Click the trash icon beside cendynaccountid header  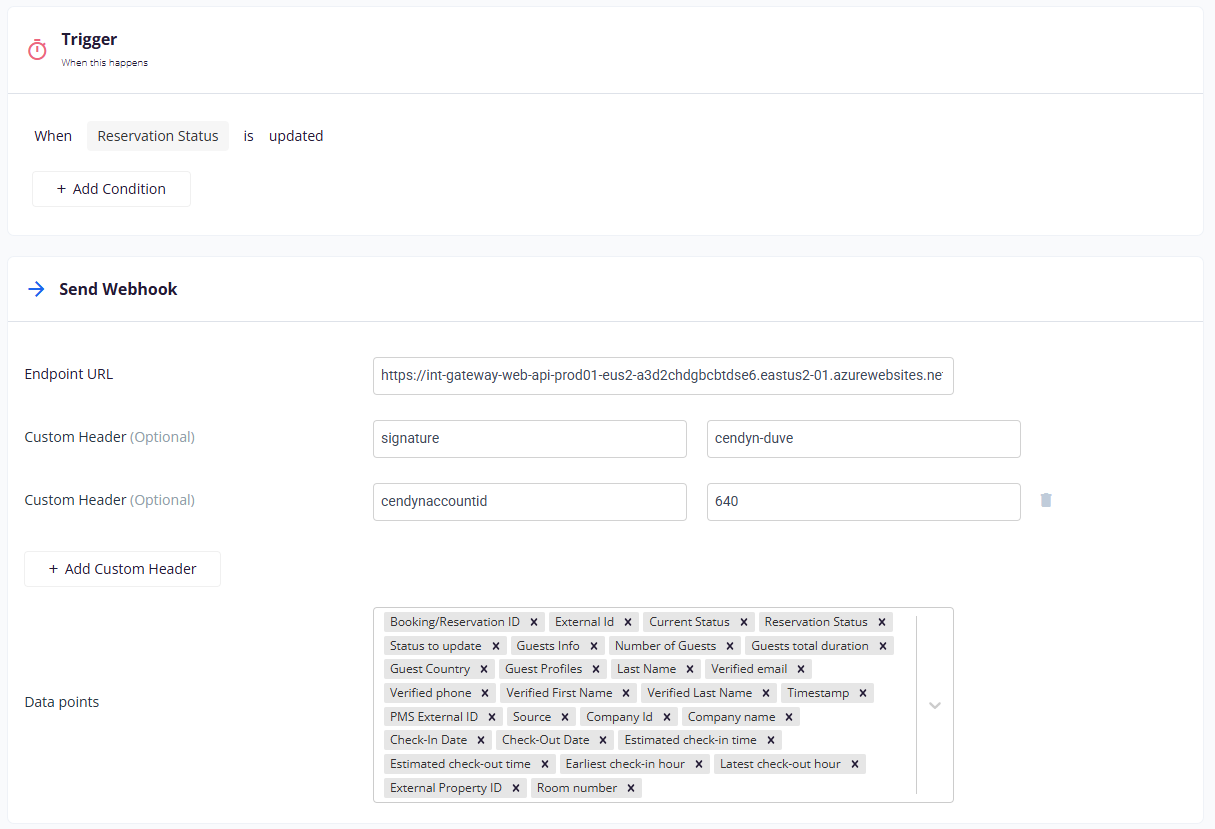pyautogui.click(x=1046, y=500)
